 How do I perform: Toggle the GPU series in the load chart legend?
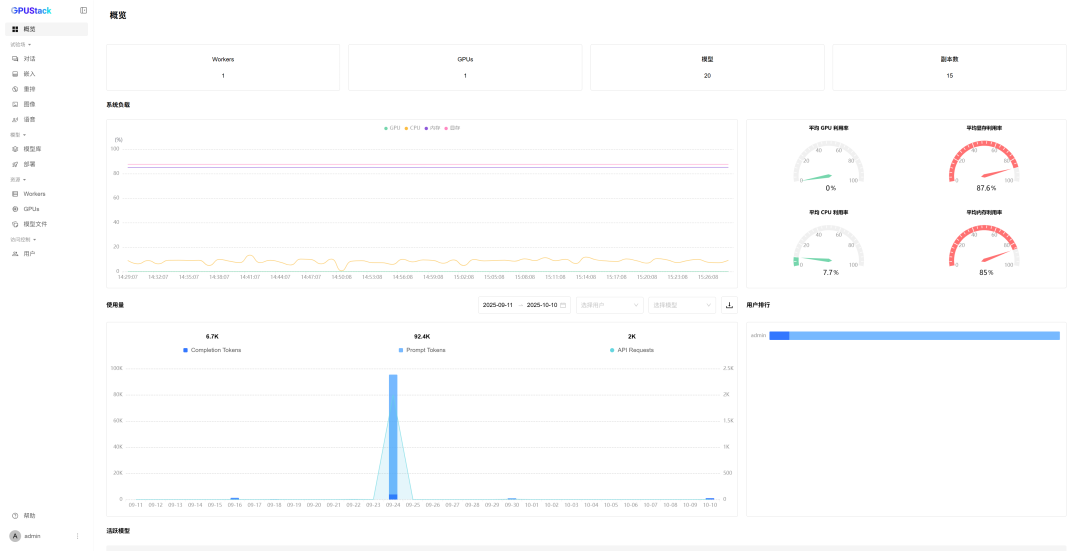pos(392,128)
